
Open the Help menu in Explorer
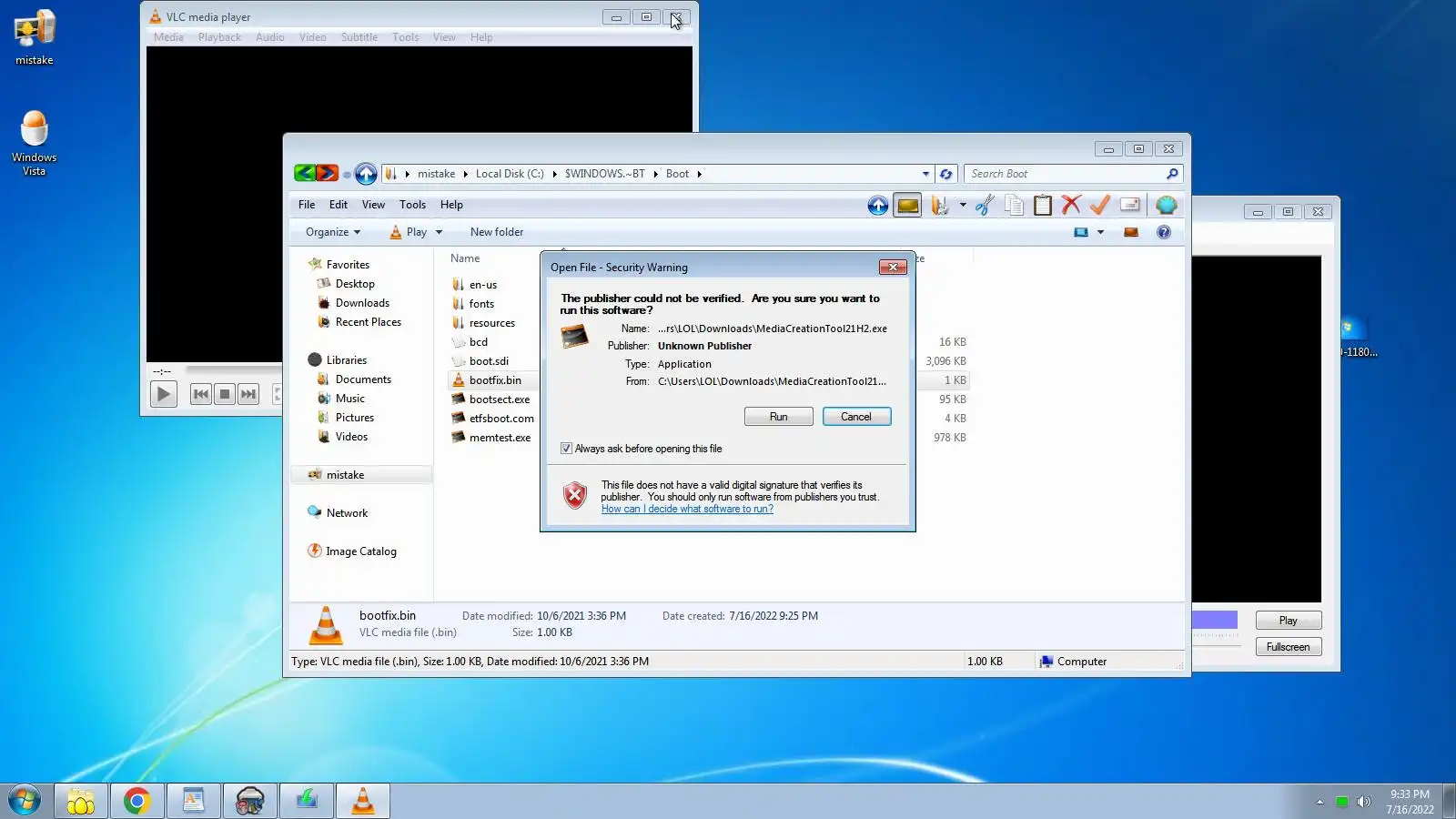click(x=451, y=205)
